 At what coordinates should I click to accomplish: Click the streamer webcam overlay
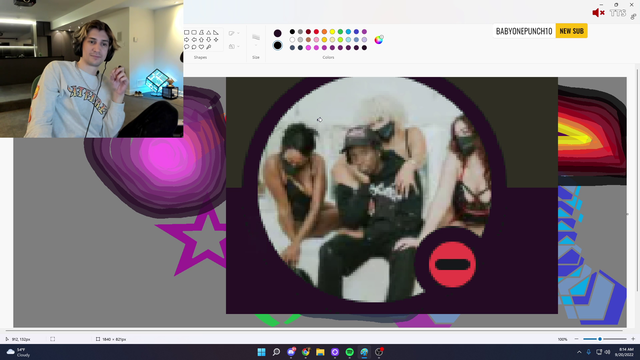(x=91, y=69)
